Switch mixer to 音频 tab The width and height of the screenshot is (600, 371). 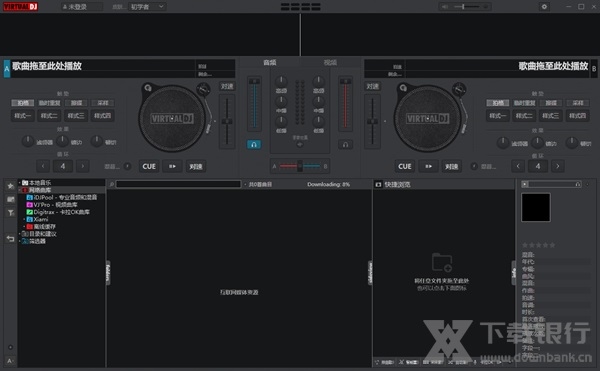270,62
